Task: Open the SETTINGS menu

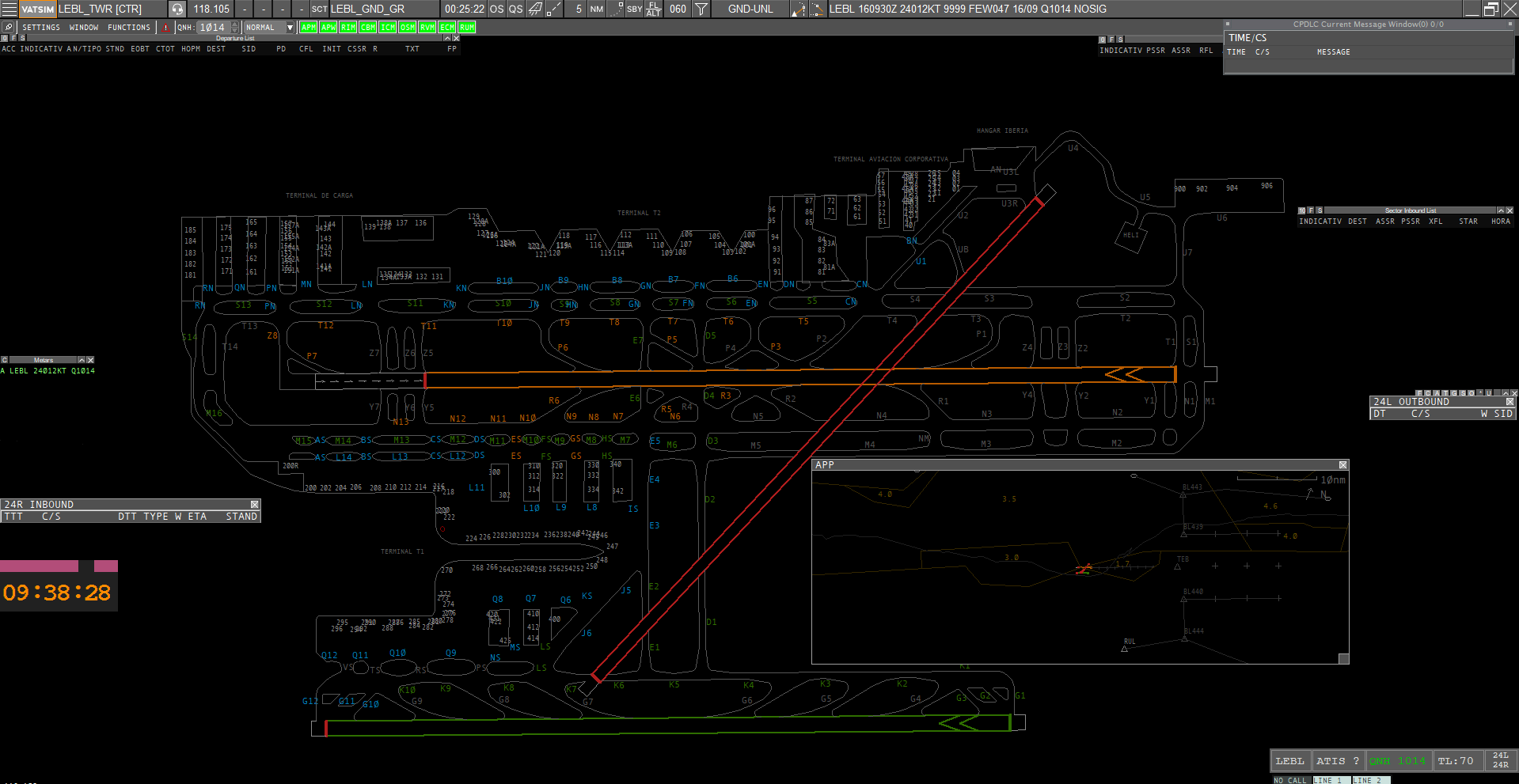Action: (x=41, y=27)
